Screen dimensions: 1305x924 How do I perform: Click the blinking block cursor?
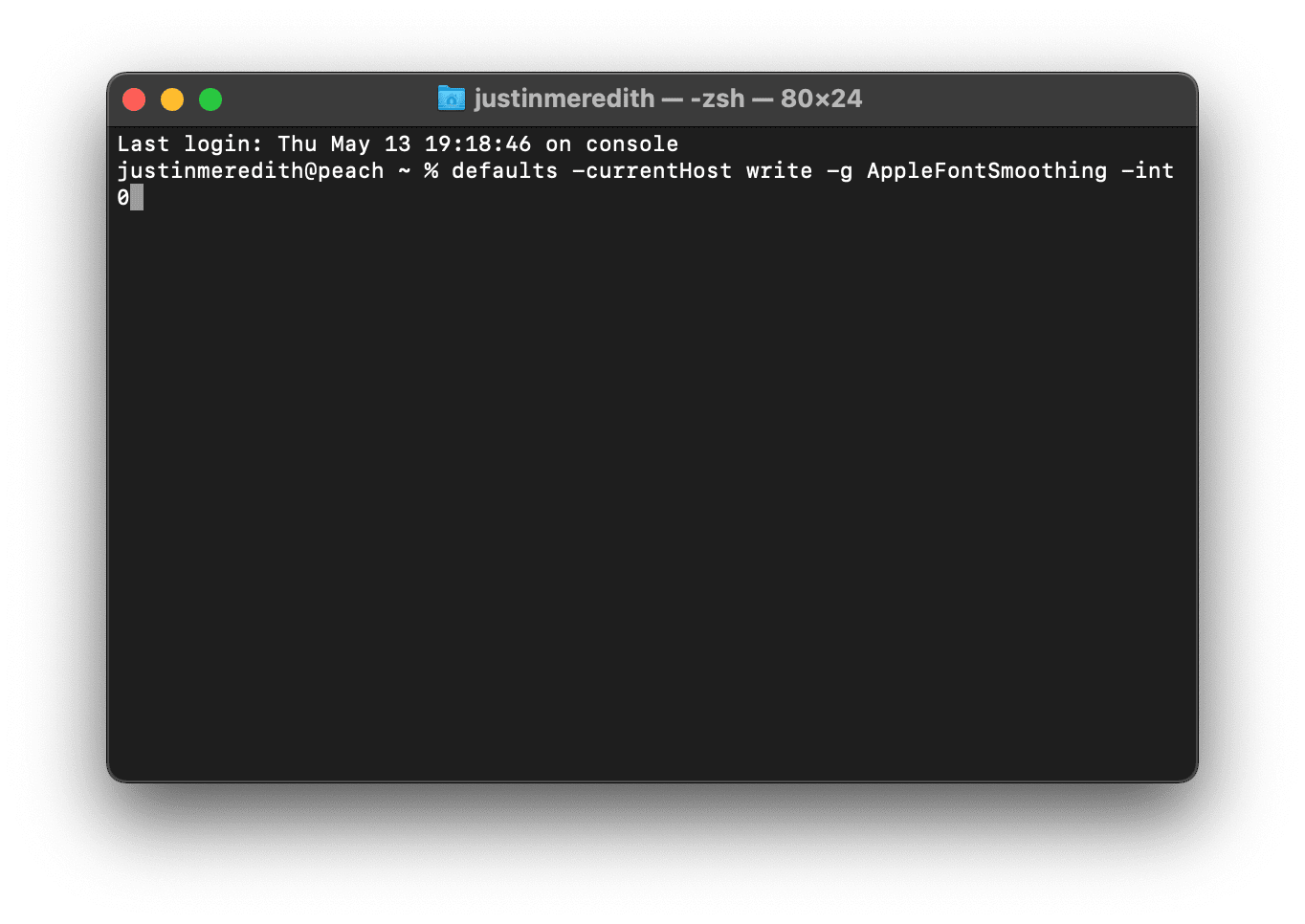[x=139, y=197]
